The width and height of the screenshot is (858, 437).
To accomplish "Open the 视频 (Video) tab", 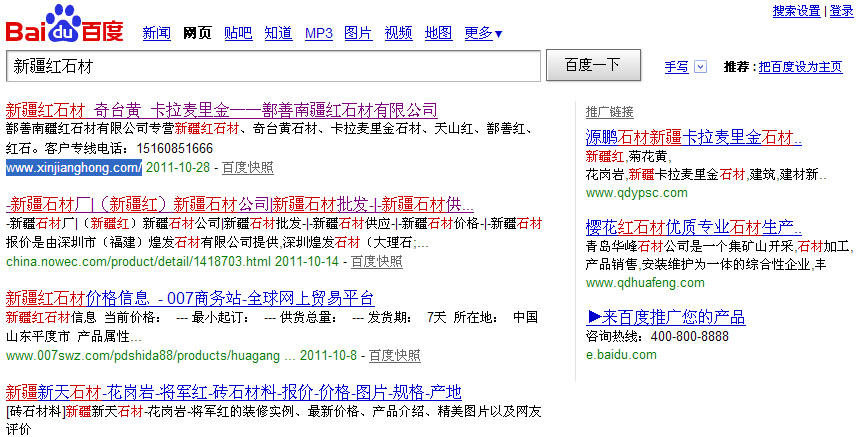I will coord(398,33).
